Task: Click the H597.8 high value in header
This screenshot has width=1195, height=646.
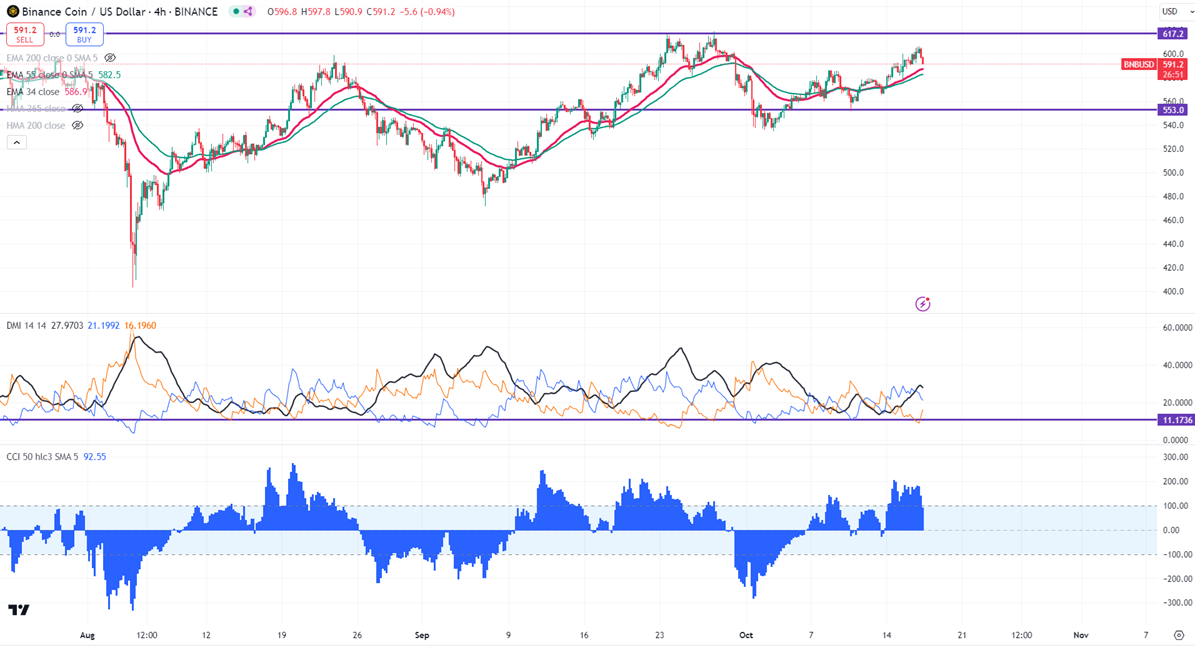Action: click(316, 11)
